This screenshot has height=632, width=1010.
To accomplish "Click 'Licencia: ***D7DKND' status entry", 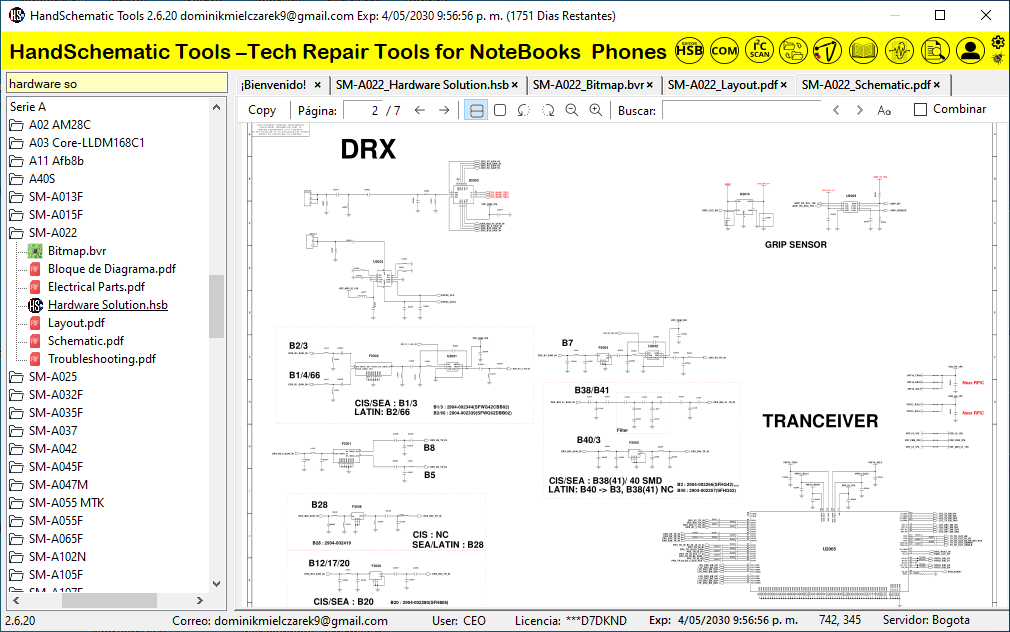I will pyautogui.click(x=571, y=620).
